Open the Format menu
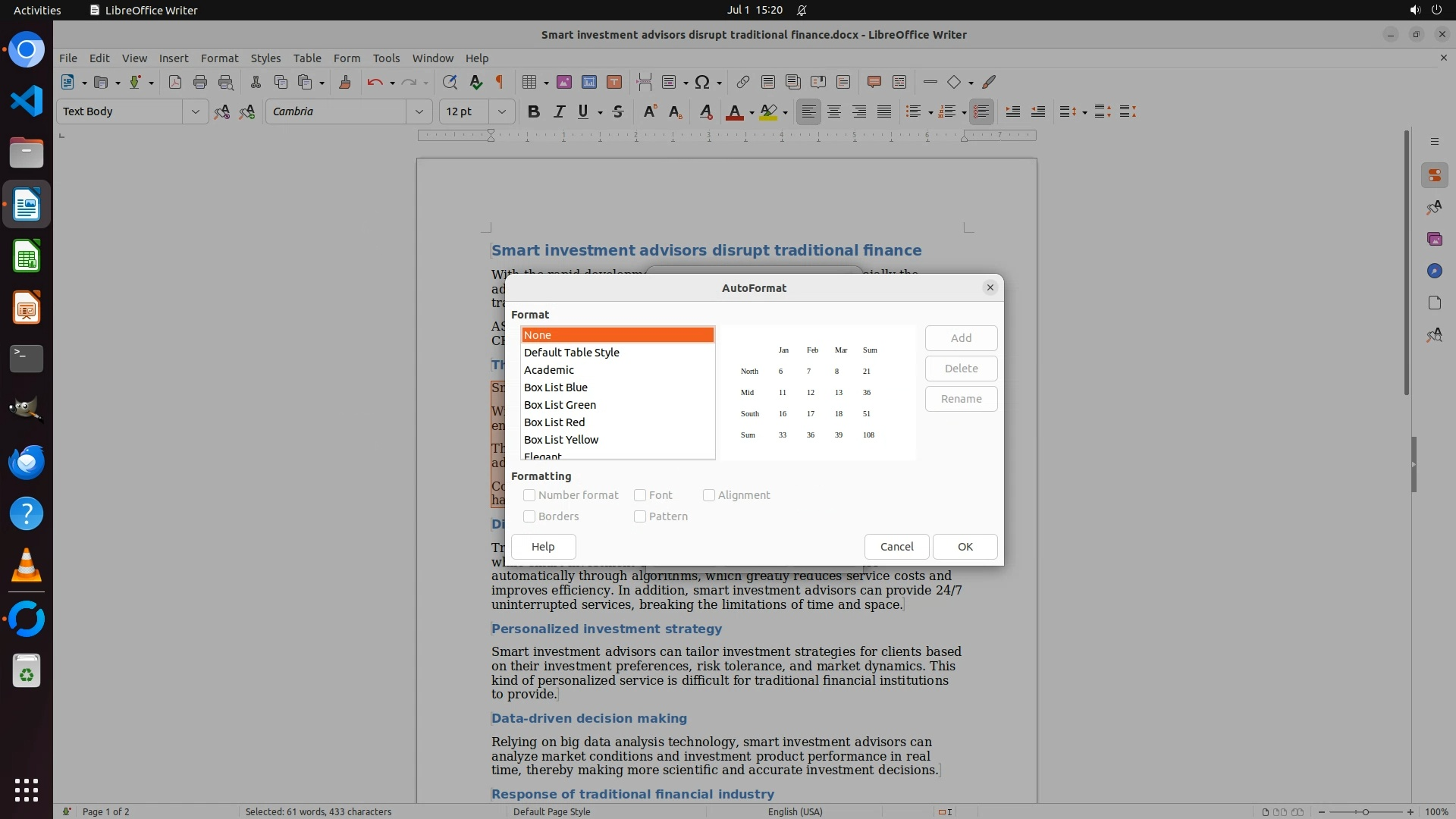Viewport: 1456px width, 819px height. tap(219, 58)
